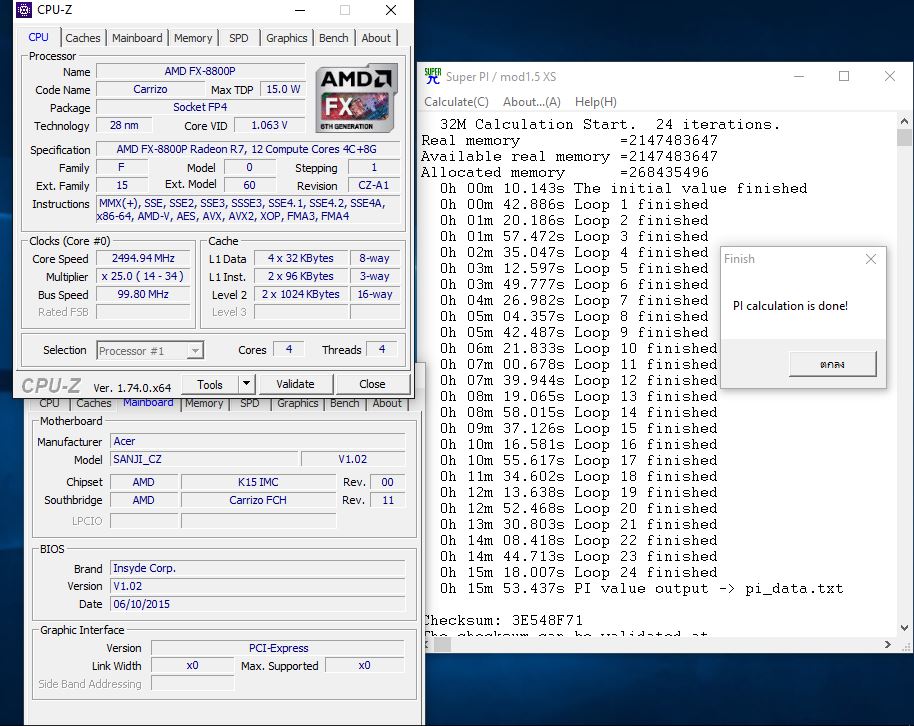The image size is (914, 726).
Task: Click the Super PI app icon
Action: click(x=433, y=76)
